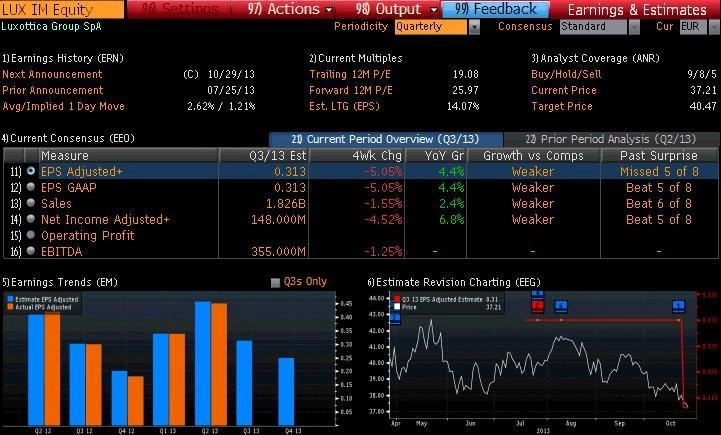Open the 98) Output dropdown menu
721x435 pixels.
pos(396,9)
